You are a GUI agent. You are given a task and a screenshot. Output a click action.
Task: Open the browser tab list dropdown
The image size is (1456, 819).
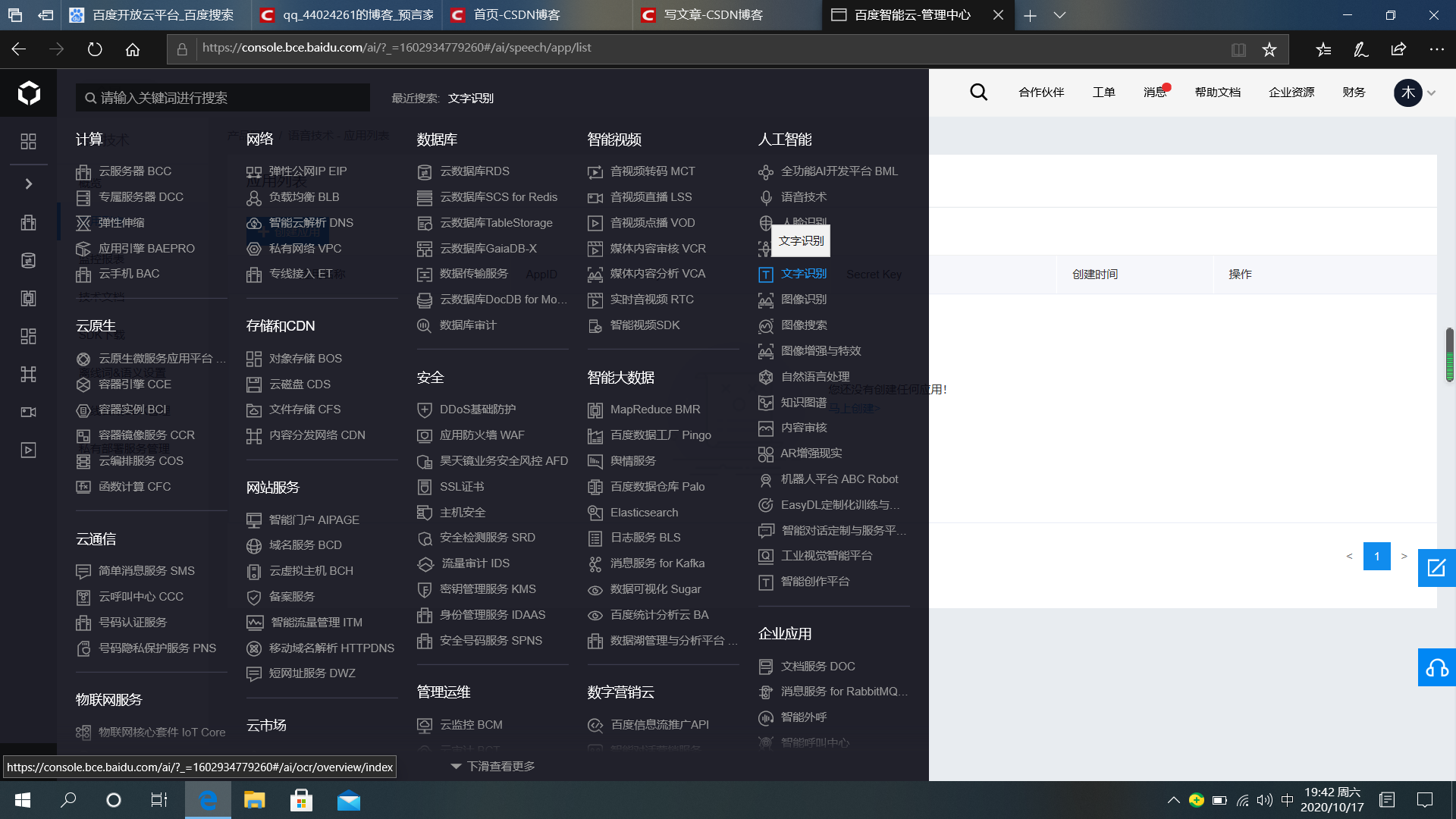(1059, 15)
